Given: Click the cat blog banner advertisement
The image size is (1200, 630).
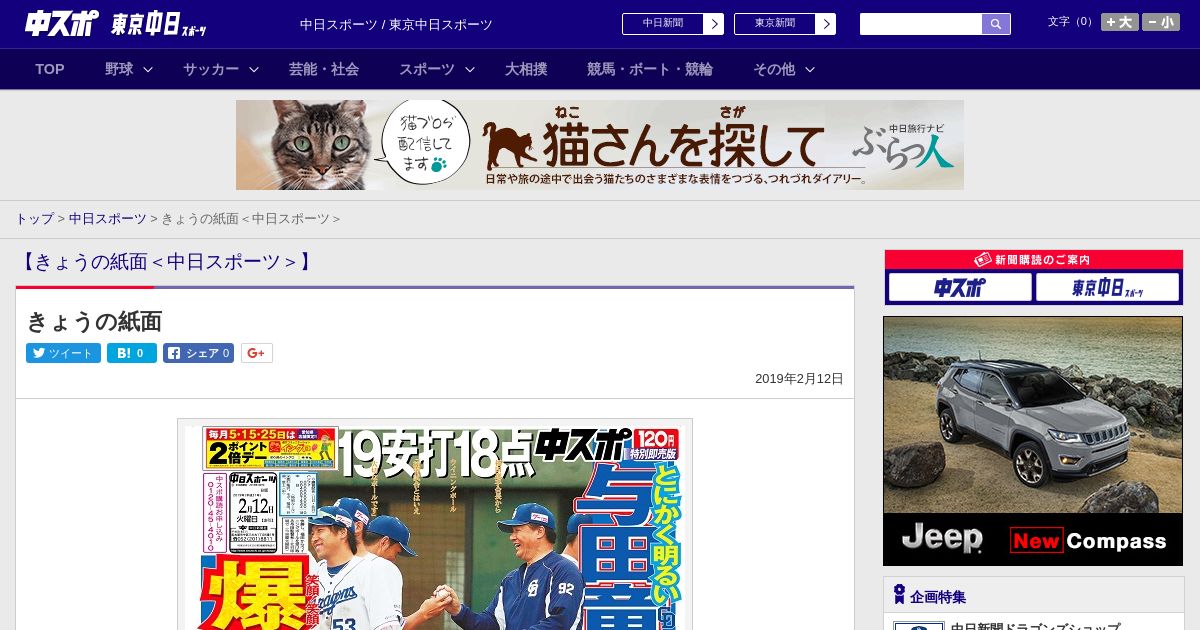Looking at the screenshot, I should coord(600,145).
